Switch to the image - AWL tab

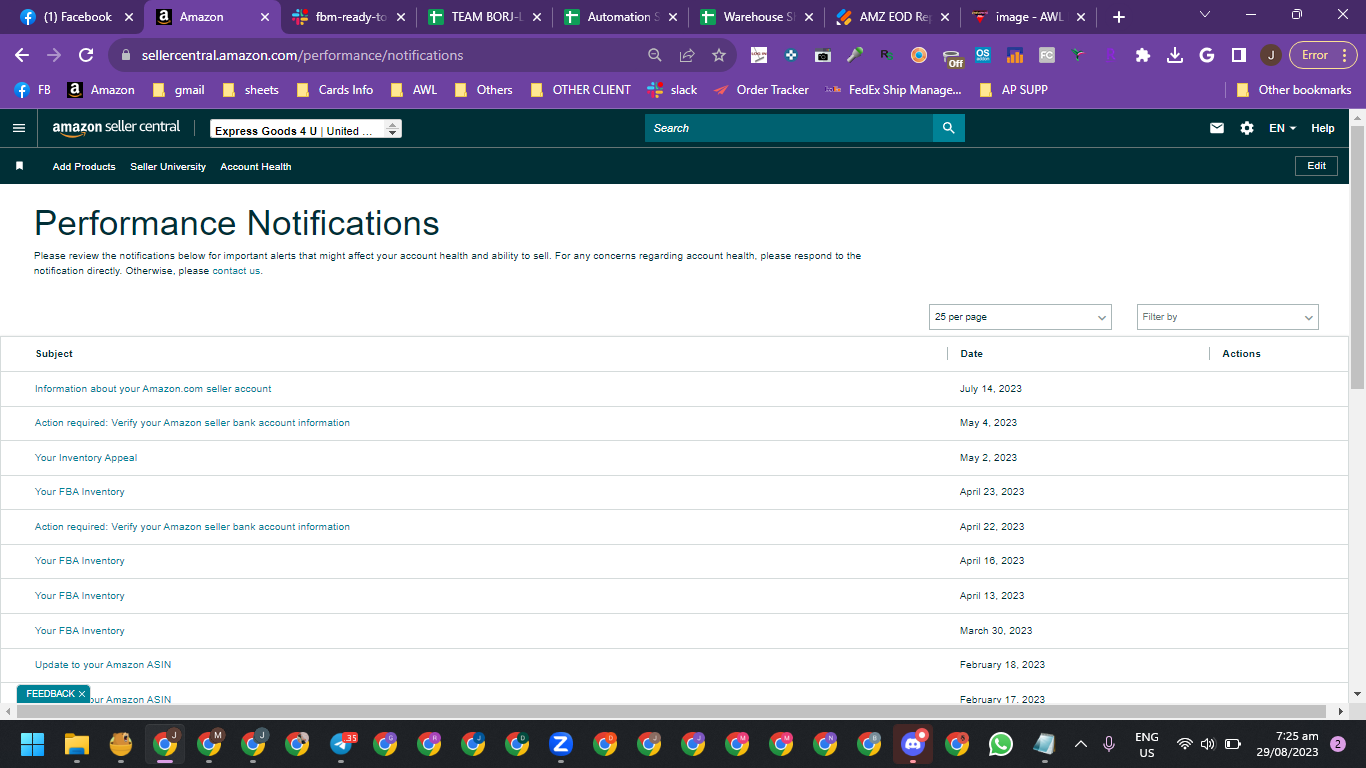[x=1028, y=17]
